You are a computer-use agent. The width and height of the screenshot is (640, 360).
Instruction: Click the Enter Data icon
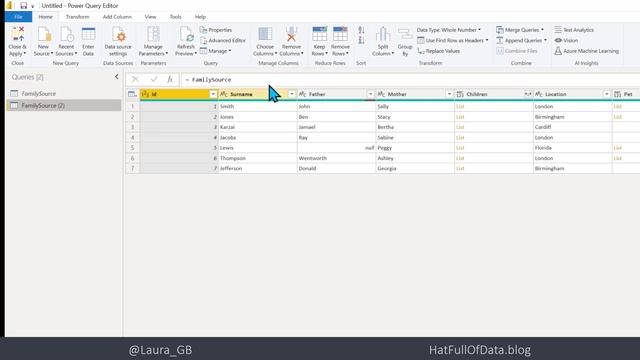(x=88, y=34)
